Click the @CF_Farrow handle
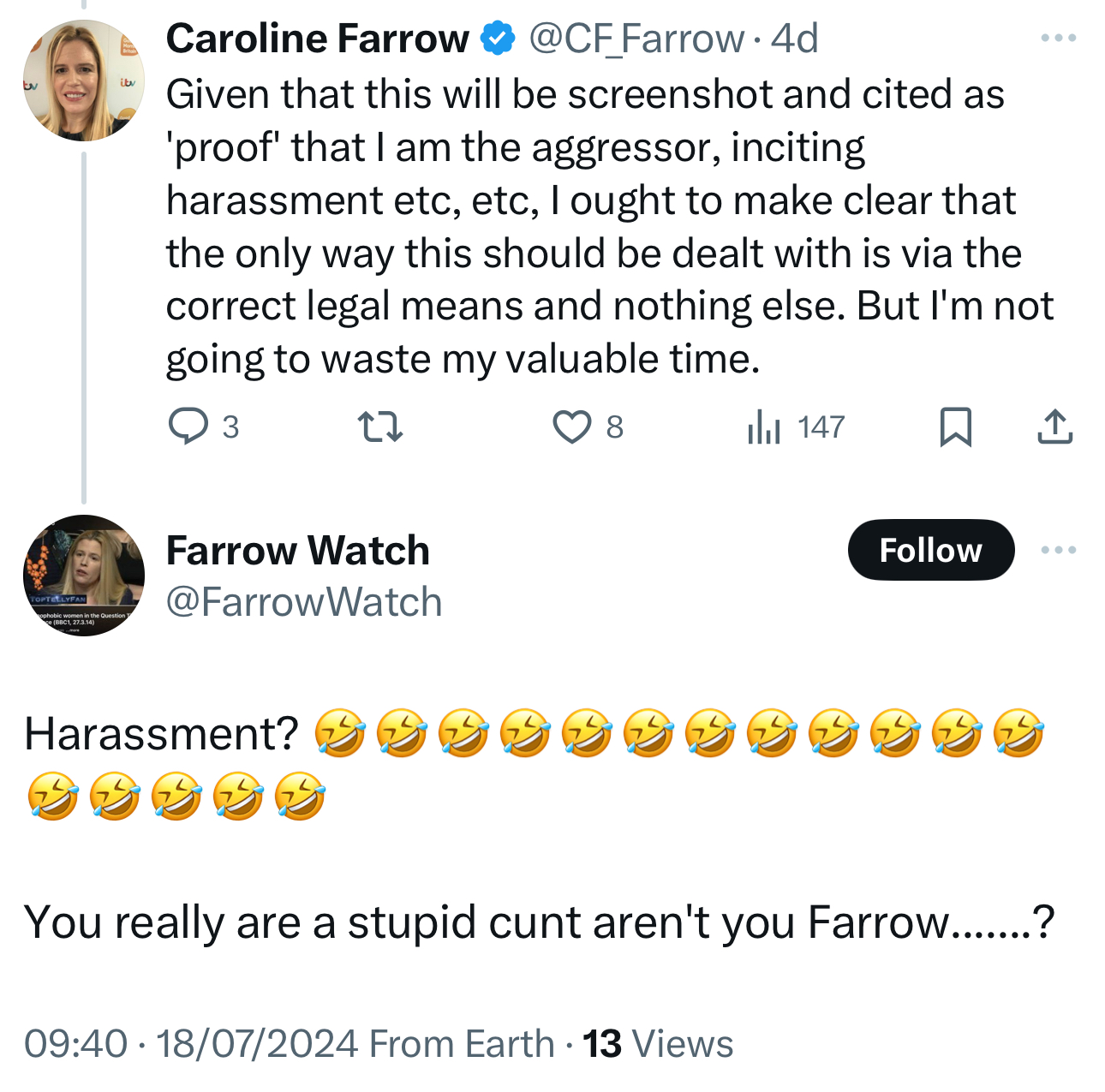Screen dimensions: 1105x1092 (636, 39)
